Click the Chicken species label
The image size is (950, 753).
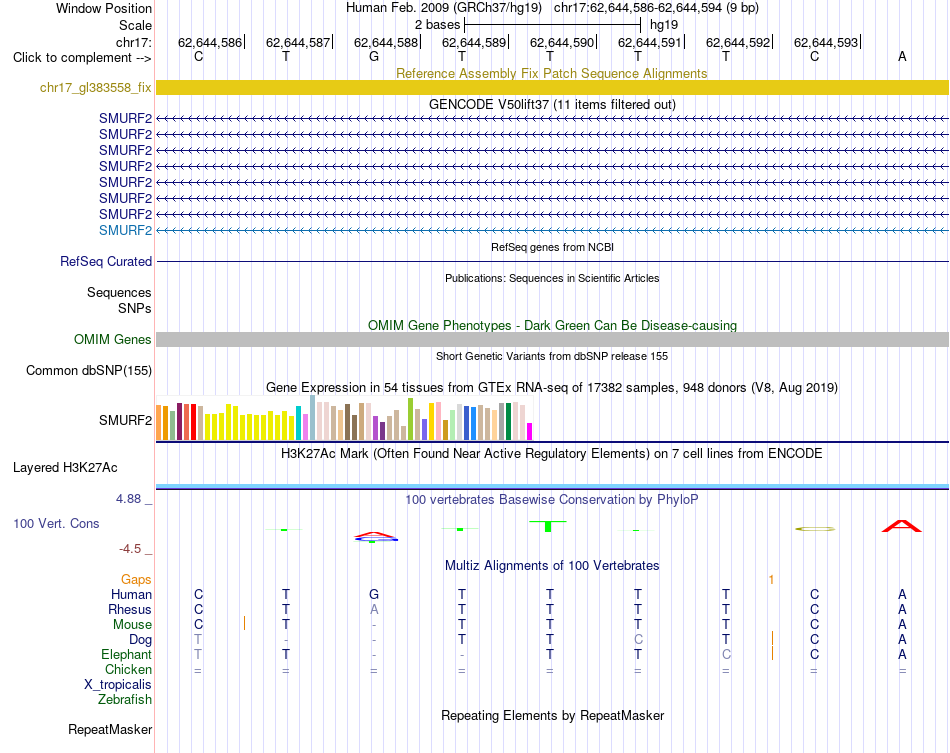128,669
